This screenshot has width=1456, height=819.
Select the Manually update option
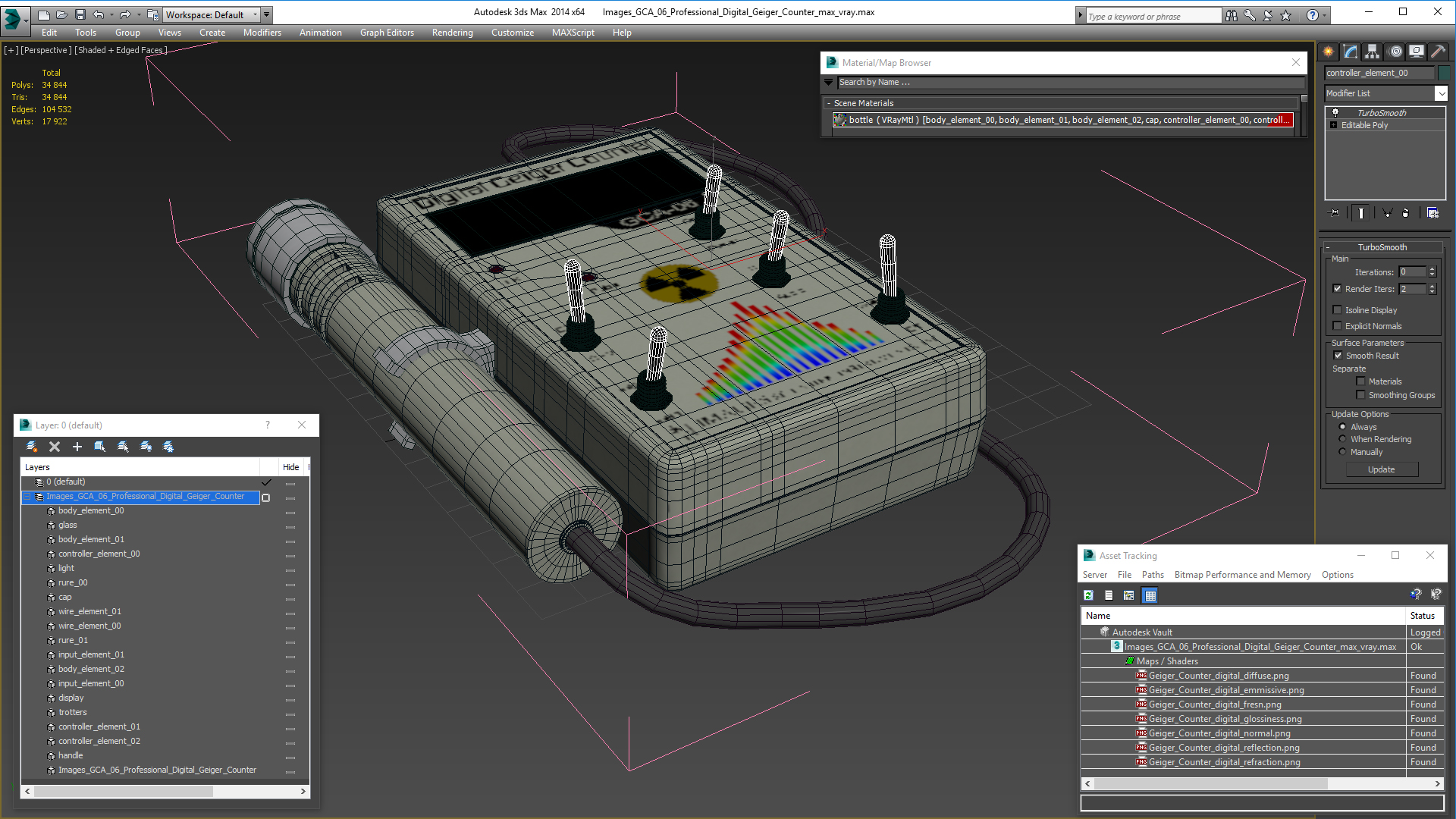pyautogui.click(x=1342, y=452)
